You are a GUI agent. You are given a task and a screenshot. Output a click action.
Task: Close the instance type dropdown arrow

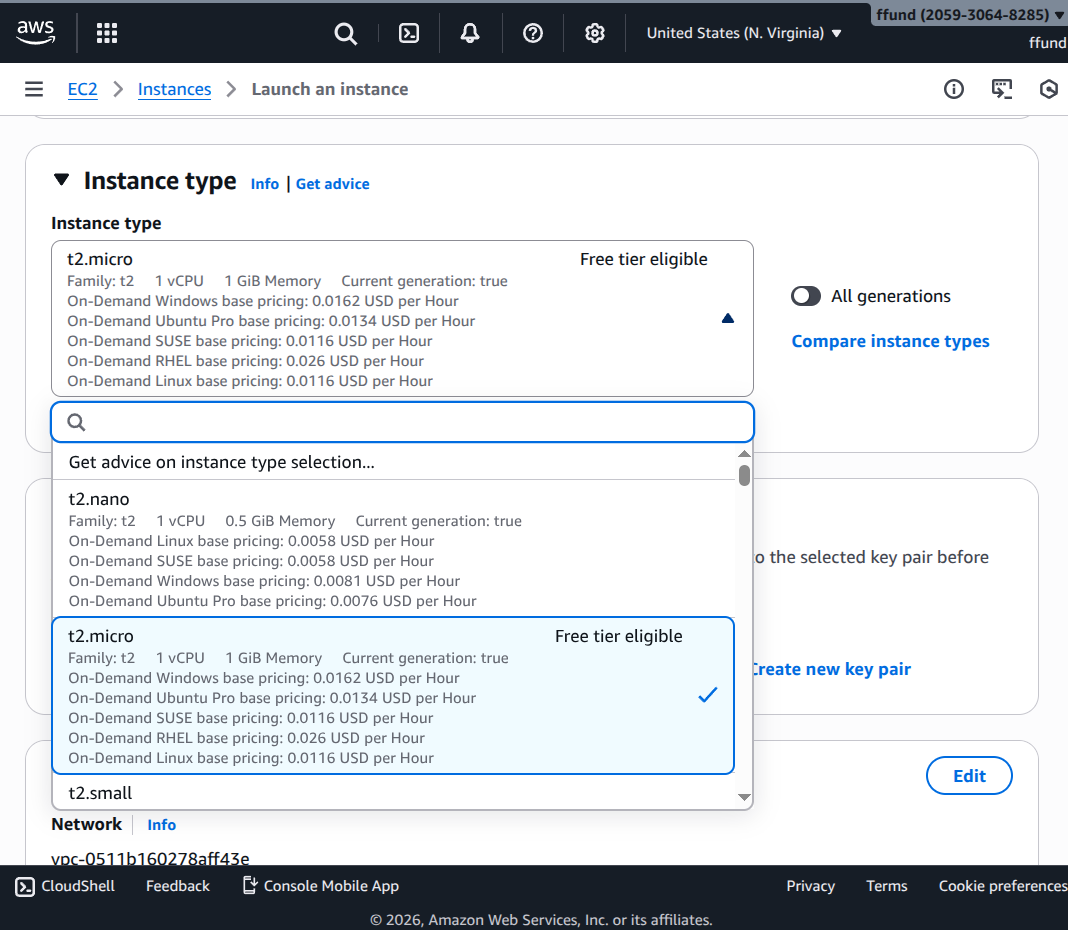(x=728, y=318)
